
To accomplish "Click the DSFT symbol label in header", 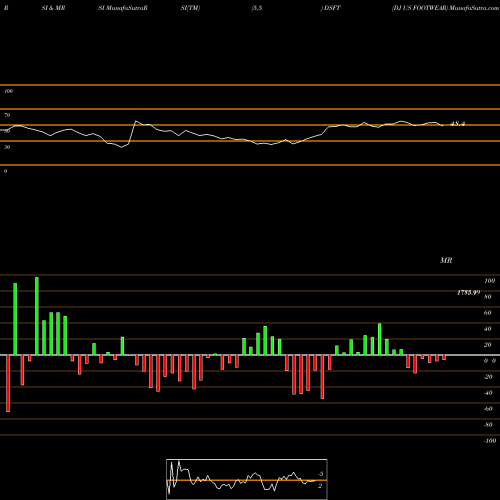I will (331, 8).
